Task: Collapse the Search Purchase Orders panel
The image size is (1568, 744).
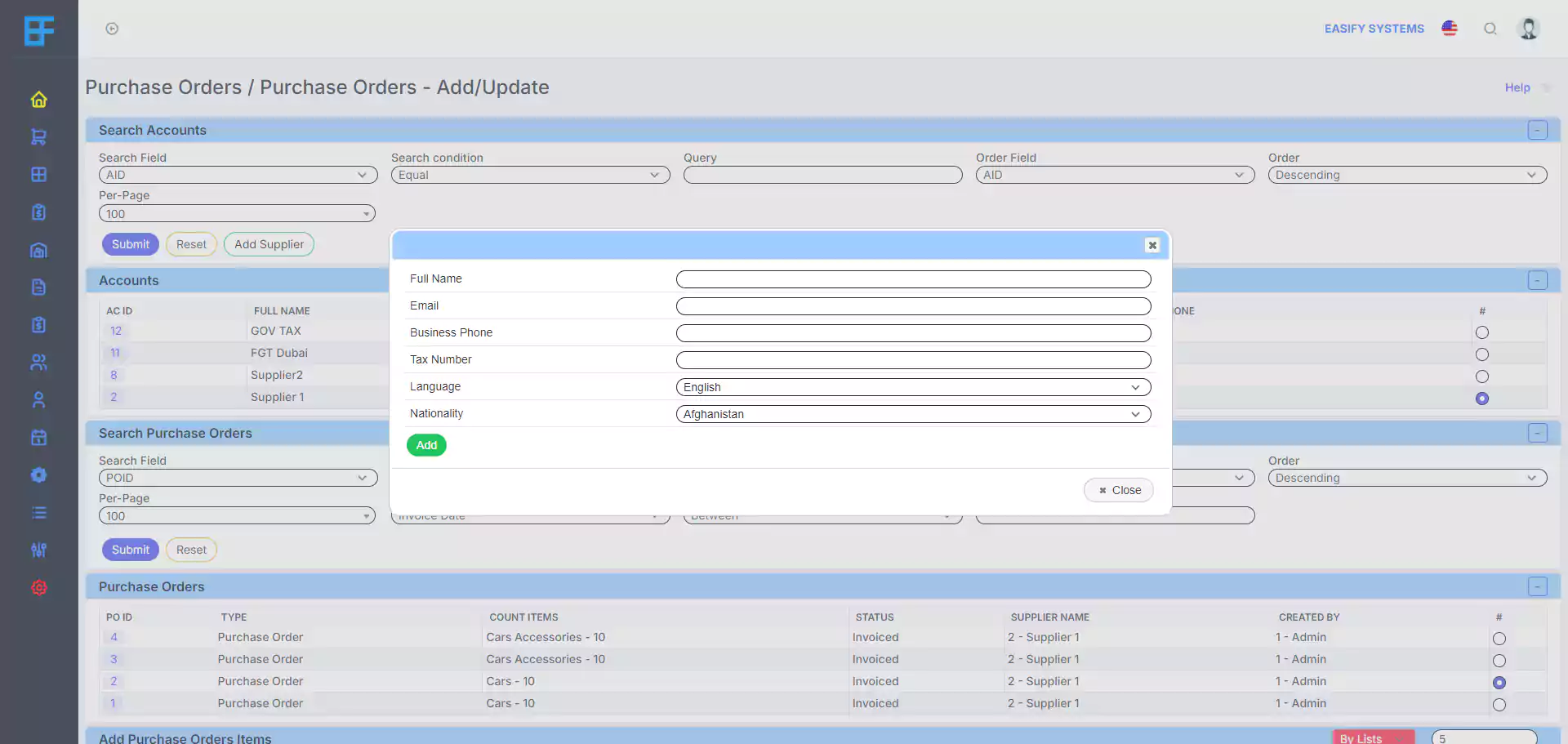Action: pos(1537,433)
